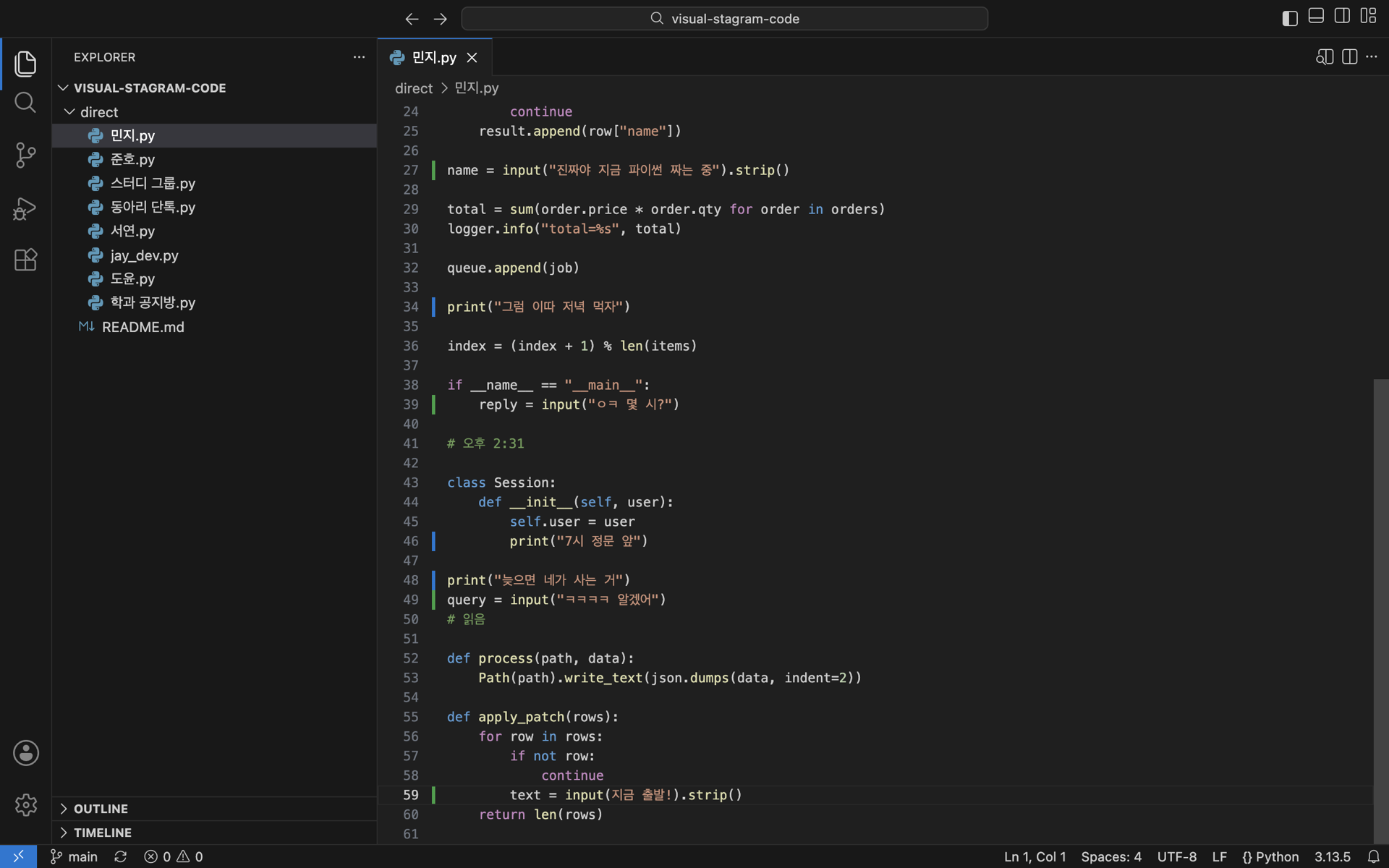This screenshot has height=868, width=1389.
Task: Open Explorer Views and More Actions menu
Action: pyautogui.click(x=359, y=57)
